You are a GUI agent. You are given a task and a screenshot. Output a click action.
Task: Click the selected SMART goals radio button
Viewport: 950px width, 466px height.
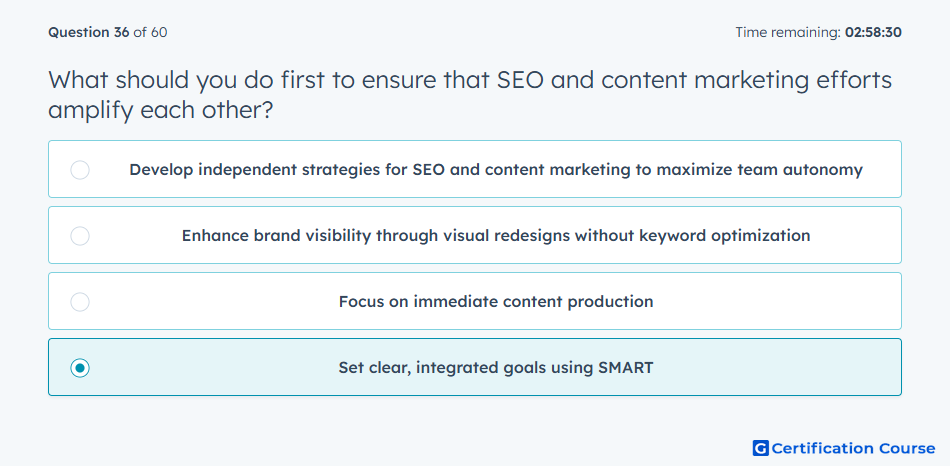coord(80,368)
